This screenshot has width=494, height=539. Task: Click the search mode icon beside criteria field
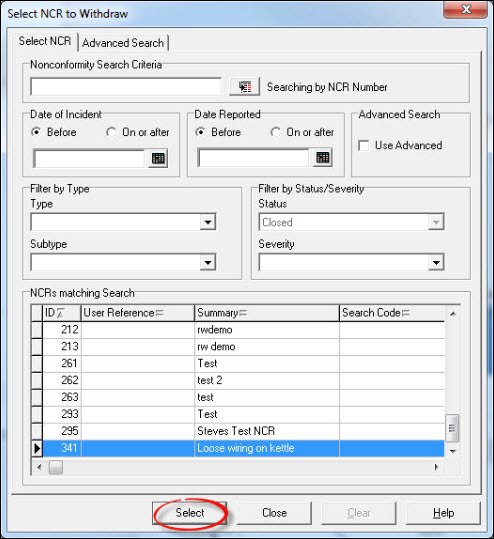244,87
